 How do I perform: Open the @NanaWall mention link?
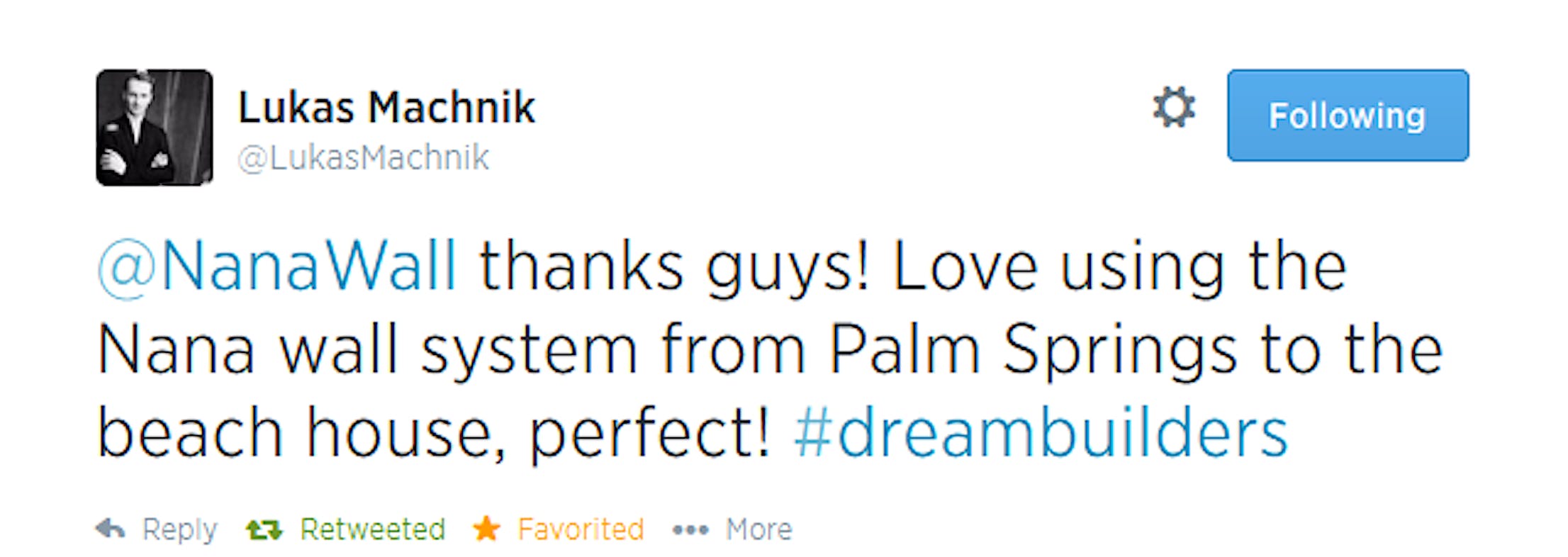click(277, 267)
